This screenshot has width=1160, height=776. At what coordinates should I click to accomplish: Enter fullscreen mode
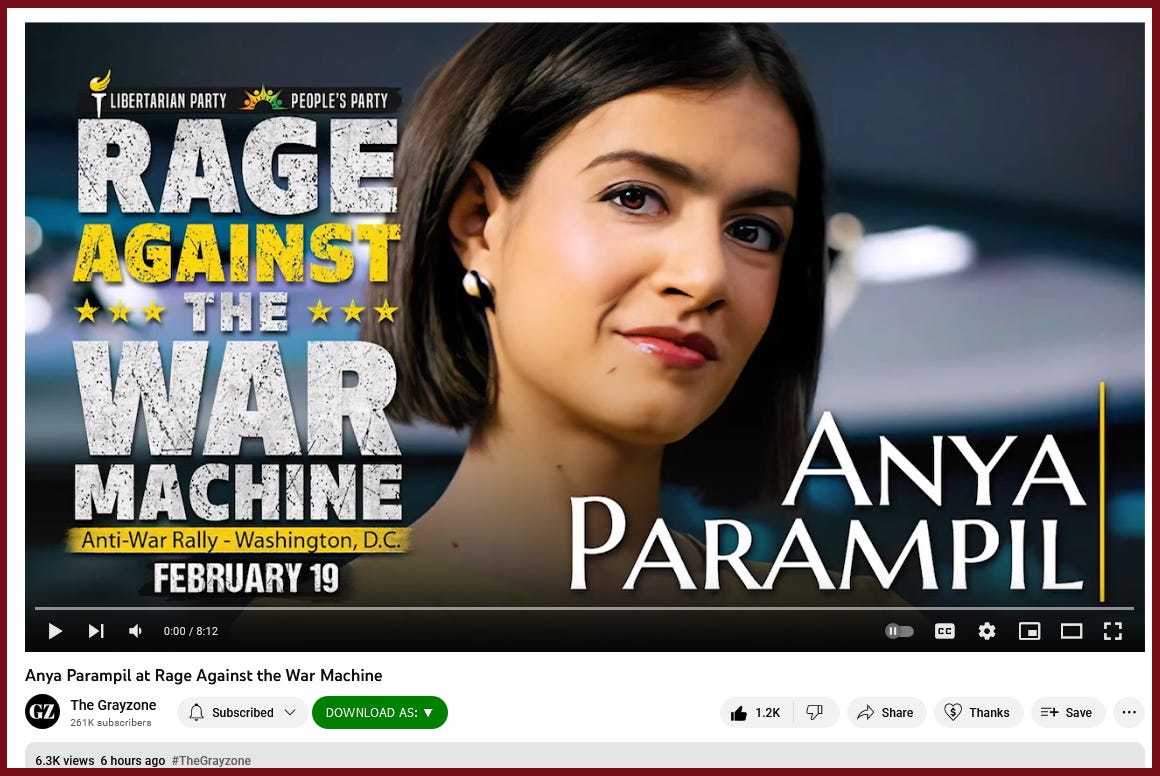[x=1113, y=631]
